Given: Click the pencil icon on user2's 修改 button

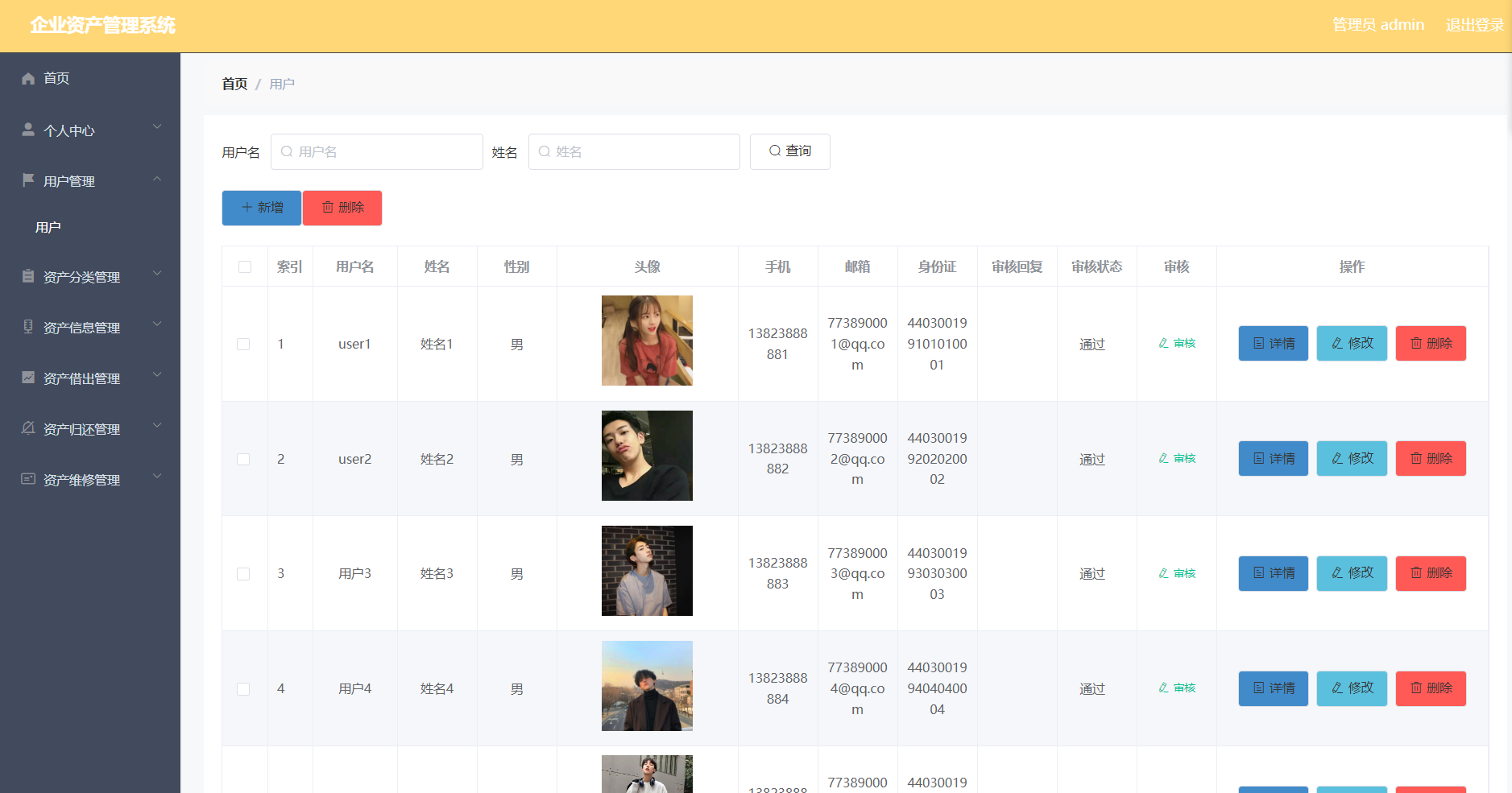Looking at the screenshot, I should click(x=1337, y=458).
